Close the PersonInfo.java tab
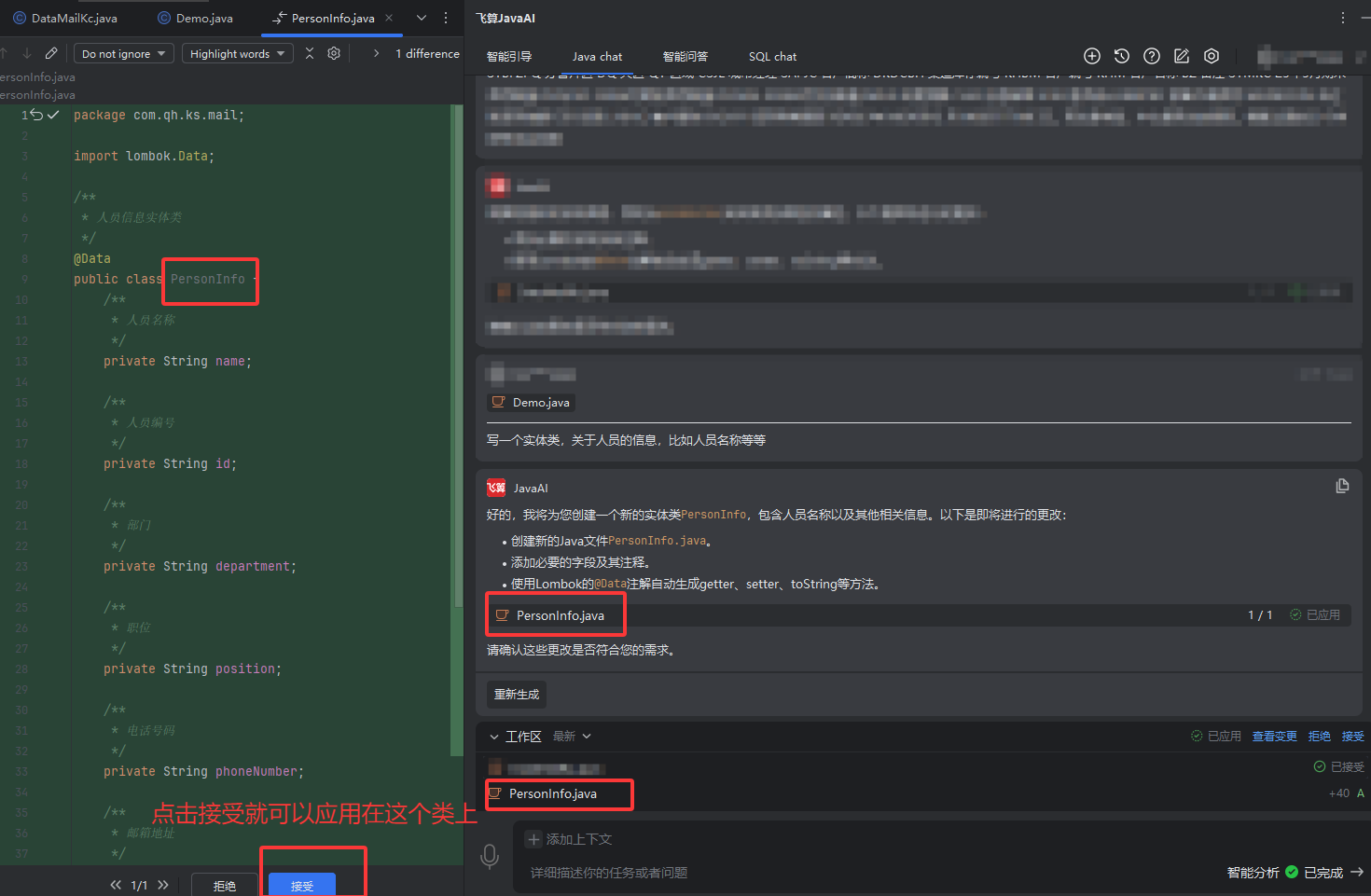This screenshot has width=1371, height=896. click(389, 18)
